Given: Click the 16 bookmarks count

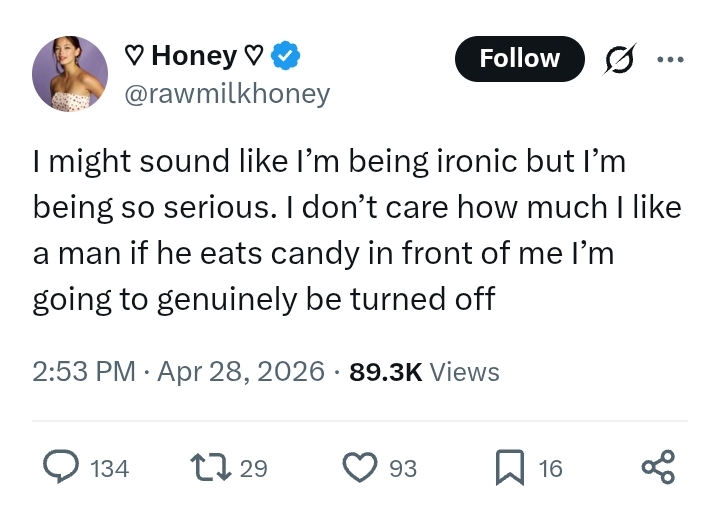Looking at the screenshot, I should tap(550, 468).
